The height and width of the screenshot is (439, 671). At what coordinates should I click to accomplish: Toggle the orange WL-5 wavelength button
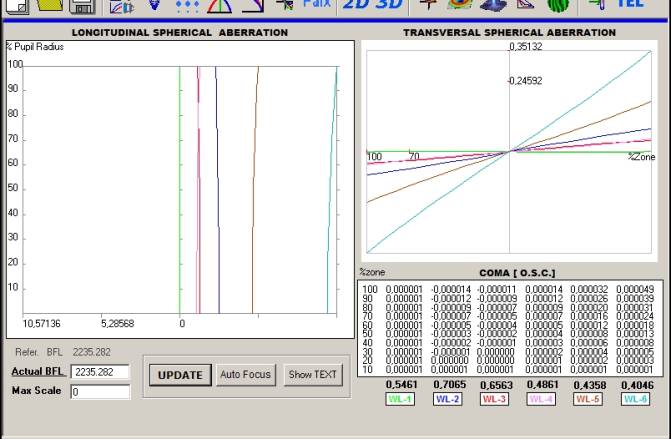point(588,399)
